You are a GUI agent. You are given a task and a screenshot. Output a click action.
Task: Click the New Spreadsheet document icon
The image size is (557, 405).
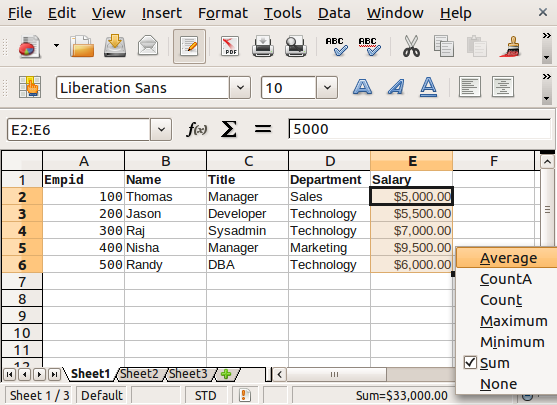click(29, 47)
